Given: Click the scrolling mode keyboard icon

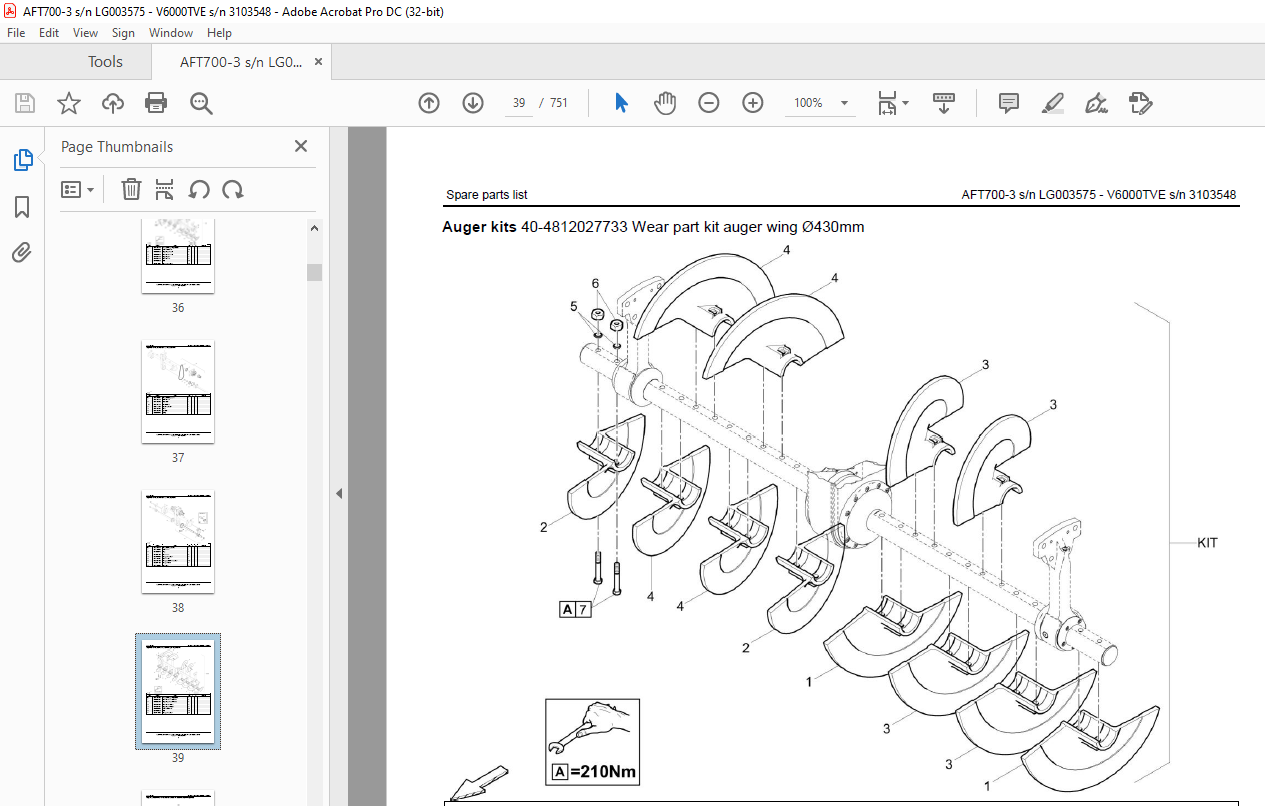Looking at the screenshot, I should click(944, 103).
